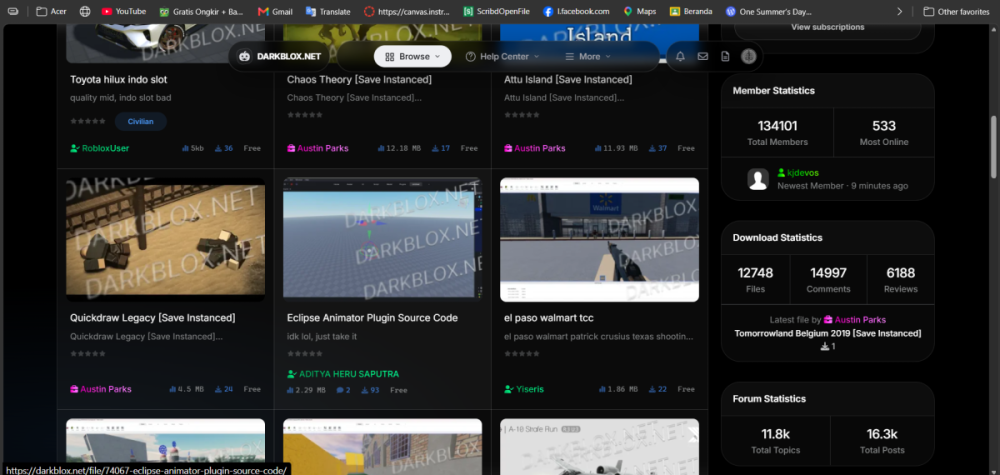Screen dimensions: 1000x475
Task: Click the page vertical scrollbar
Action: click(x=994, y=147)
